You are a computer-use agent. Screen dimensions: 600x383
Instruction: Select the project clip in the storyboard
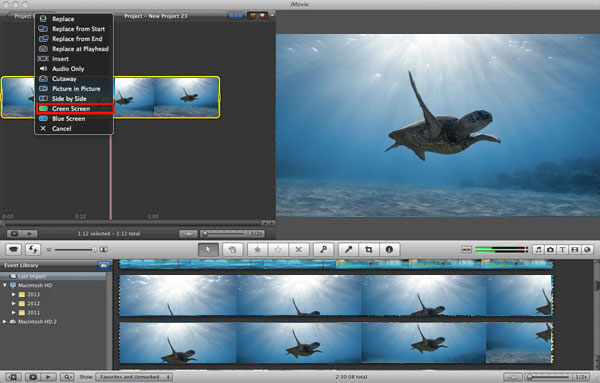pos(111,97)
